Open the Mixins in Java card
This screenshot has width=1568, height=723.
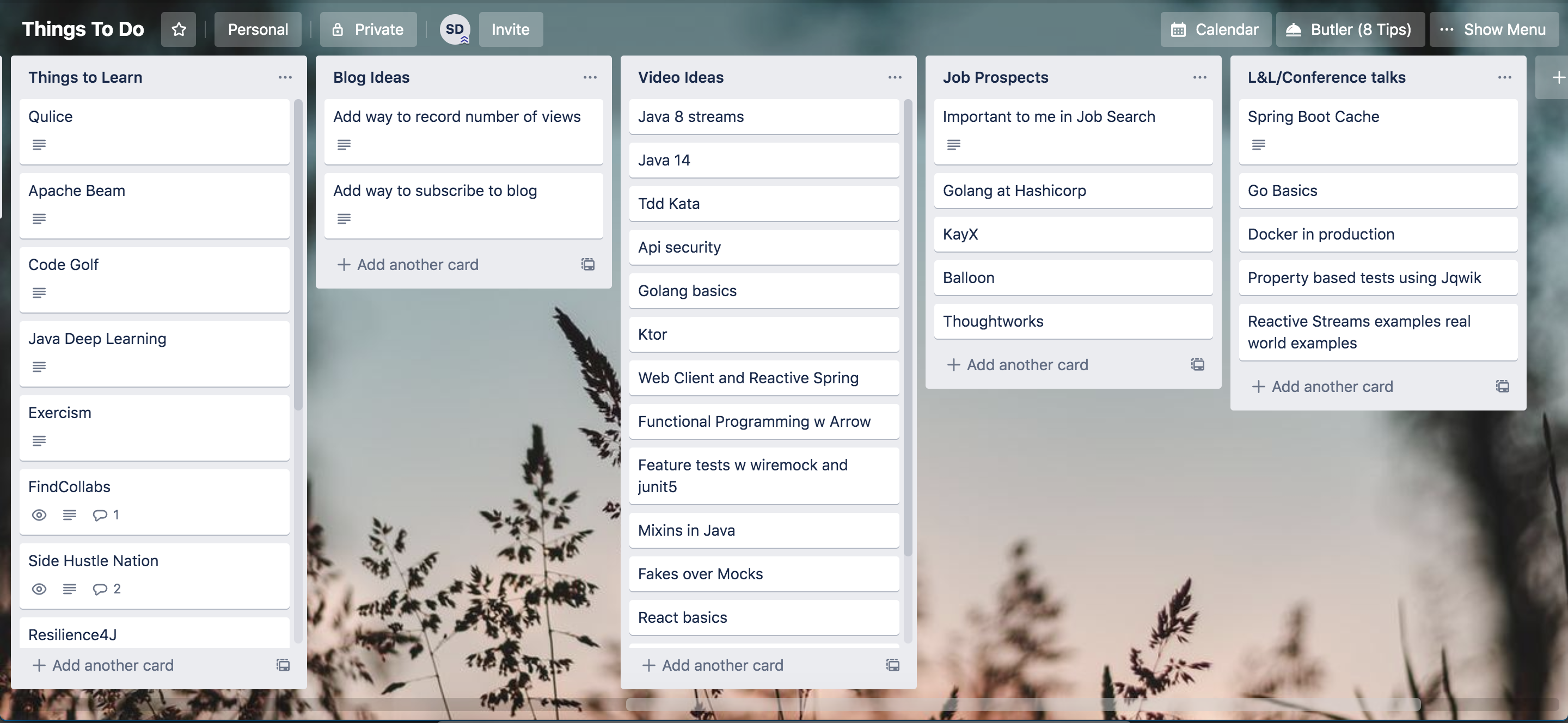click(x=764, y=530)
